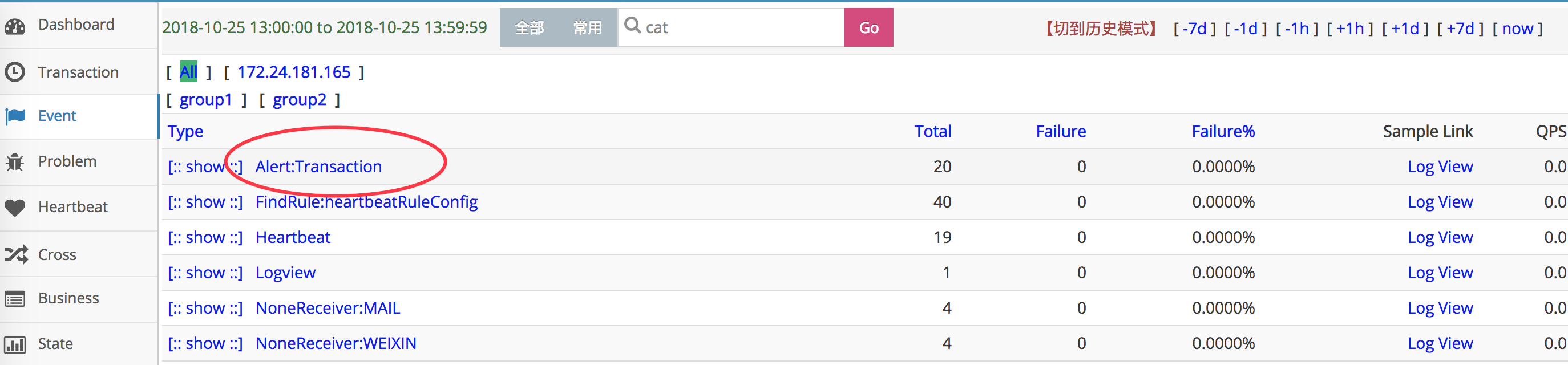Open State via the bar chart icon

pyautogui.click(x=17, y=343)
